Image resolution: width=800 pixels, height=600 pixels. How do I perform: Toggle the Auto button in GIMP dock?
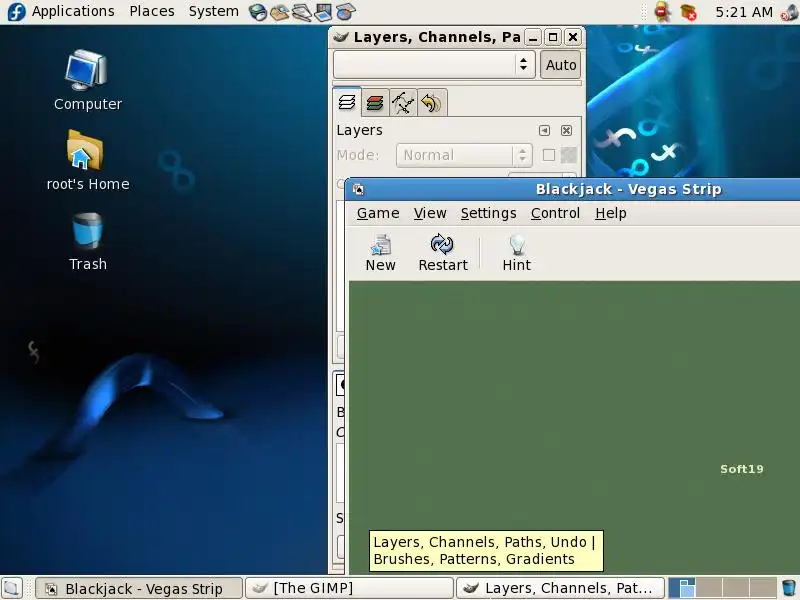tap(561, 64)
